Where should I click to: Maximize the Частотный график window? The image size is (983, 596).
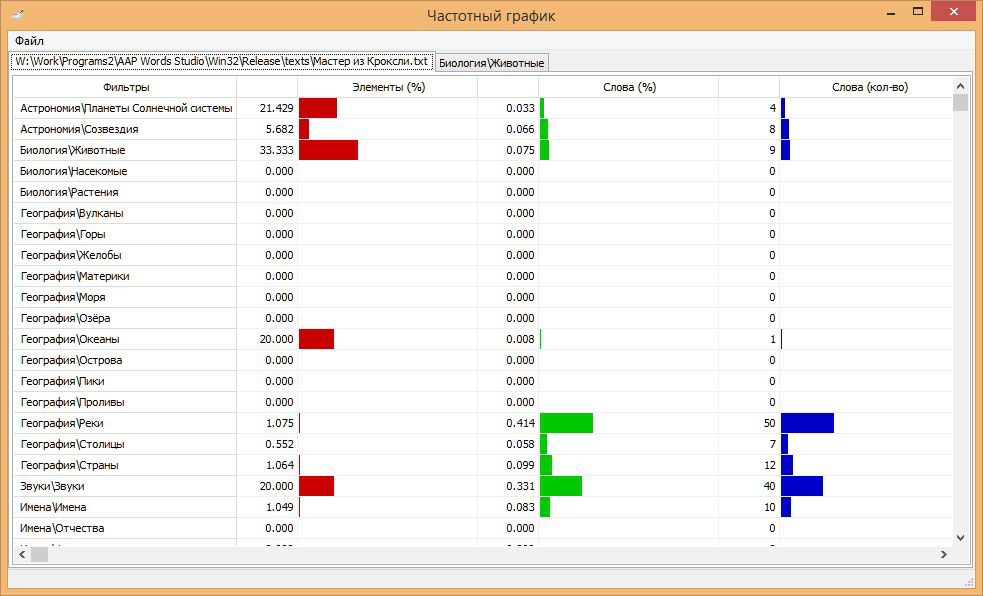(915, 13)
